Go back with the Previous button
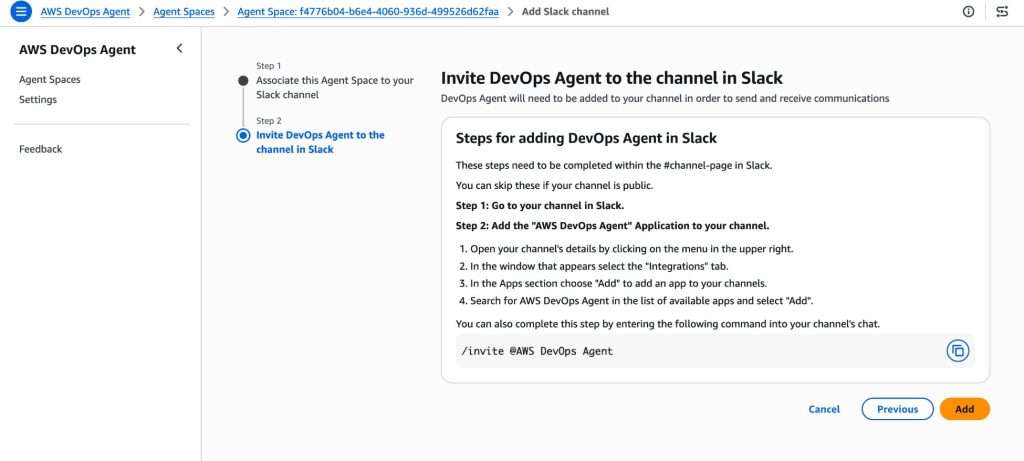1024x461 pixels. click(897, 409)
